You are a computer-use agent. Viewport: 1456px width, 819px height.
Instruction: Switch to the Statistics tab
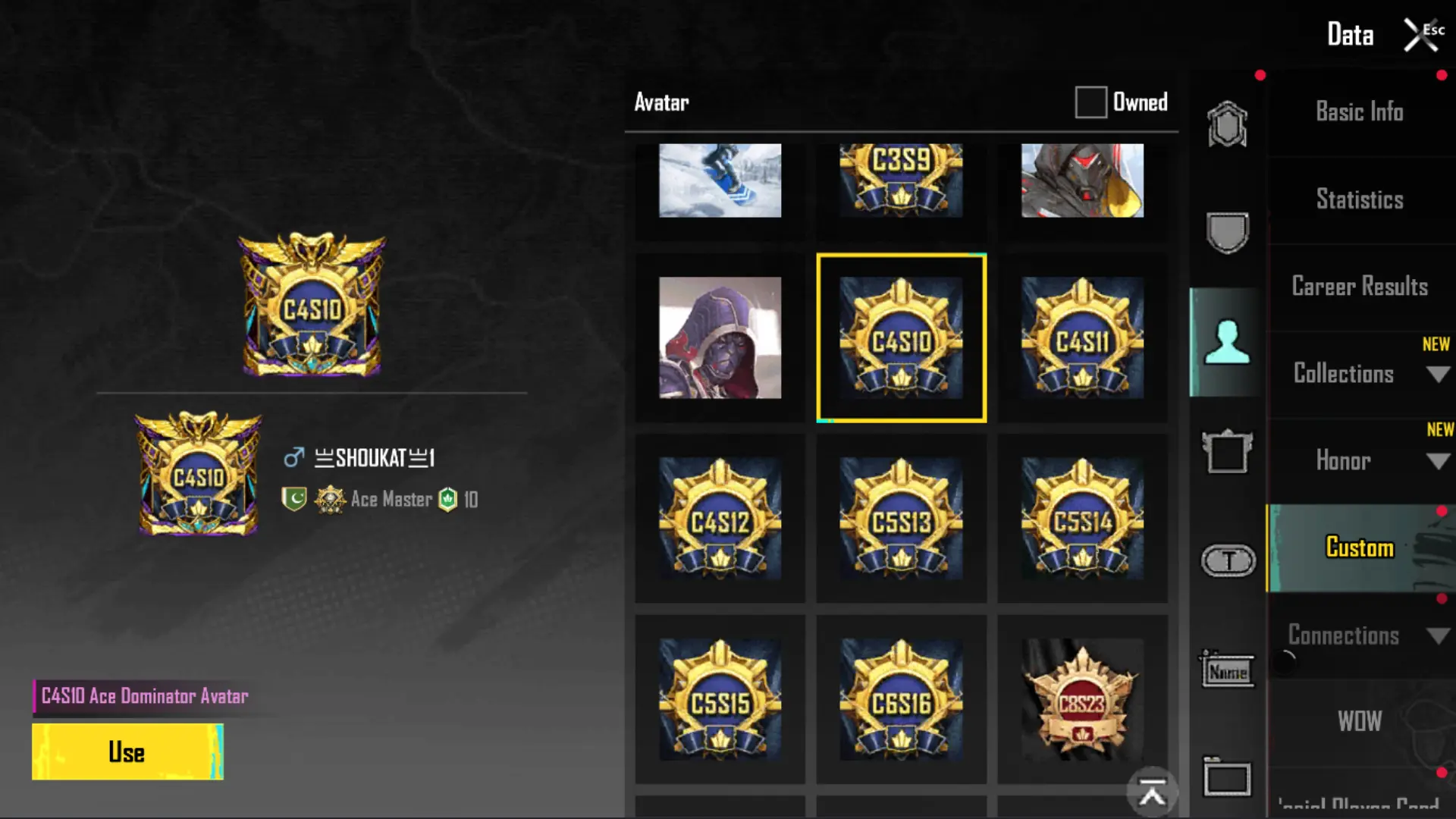click(1360, 199)
